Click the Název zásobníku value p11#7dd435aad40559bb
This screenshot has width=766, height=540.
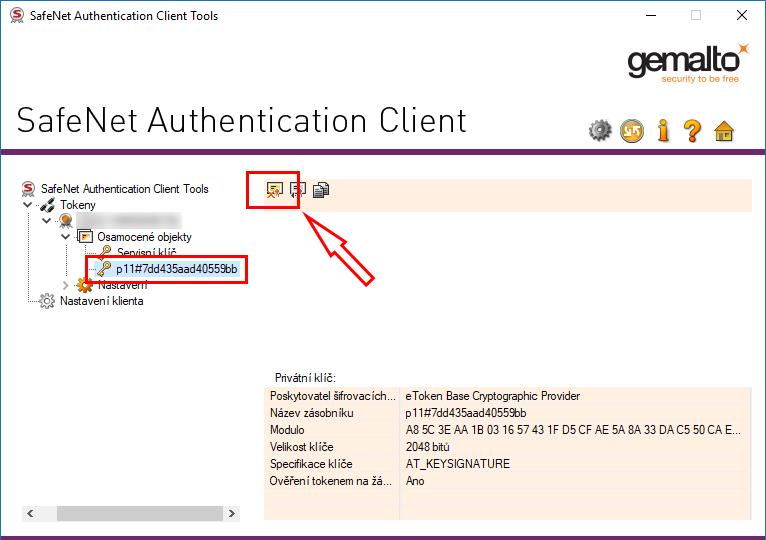(466, 413)
